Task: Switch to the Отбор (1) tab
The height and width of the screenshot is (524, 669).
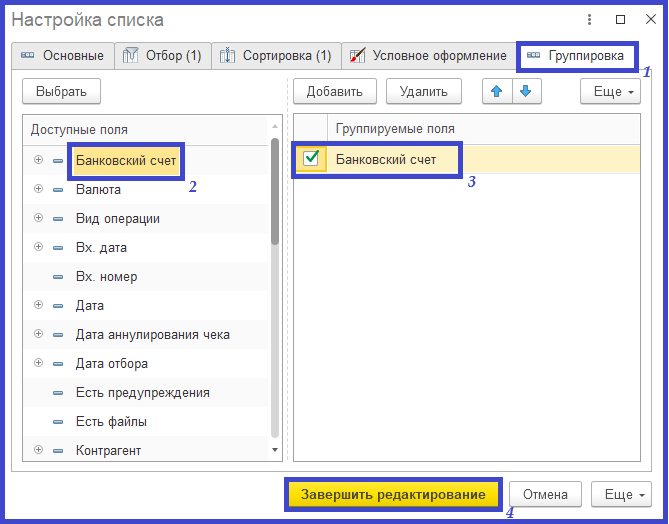Action: click(x=162, y=56)
